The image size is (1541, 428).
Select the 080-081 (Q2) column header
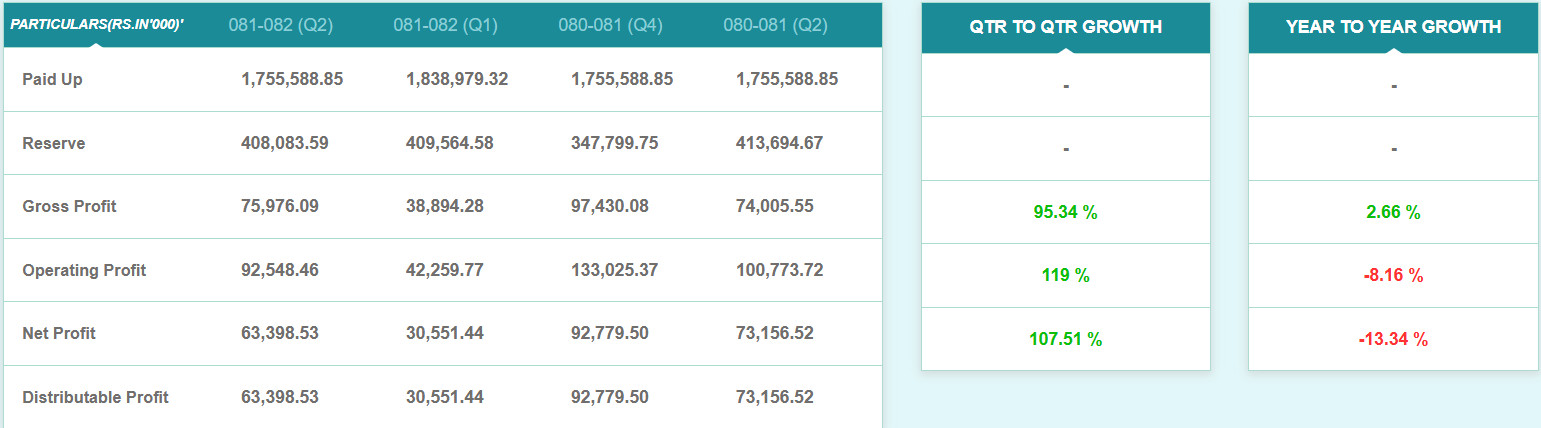click(x=775, y=25)
